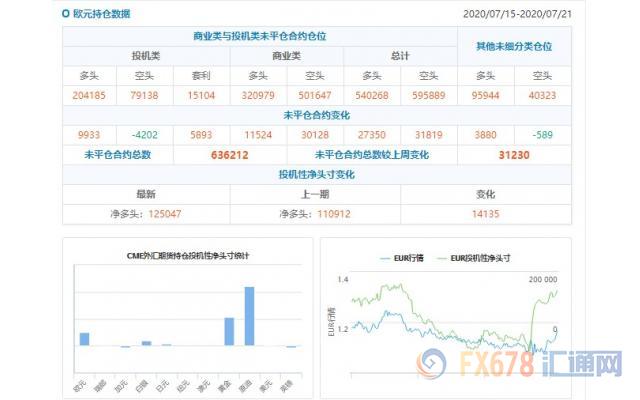The width and height of the screenshot is (640, 400).
Task: Select the weekly change value 31230
Action: click(514, 156)
